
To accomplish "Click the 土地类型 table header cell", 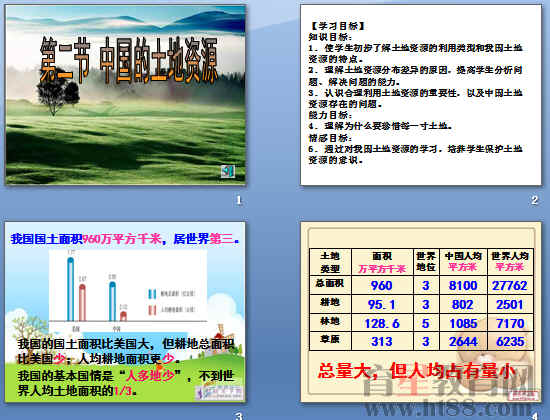I will 330,262.
